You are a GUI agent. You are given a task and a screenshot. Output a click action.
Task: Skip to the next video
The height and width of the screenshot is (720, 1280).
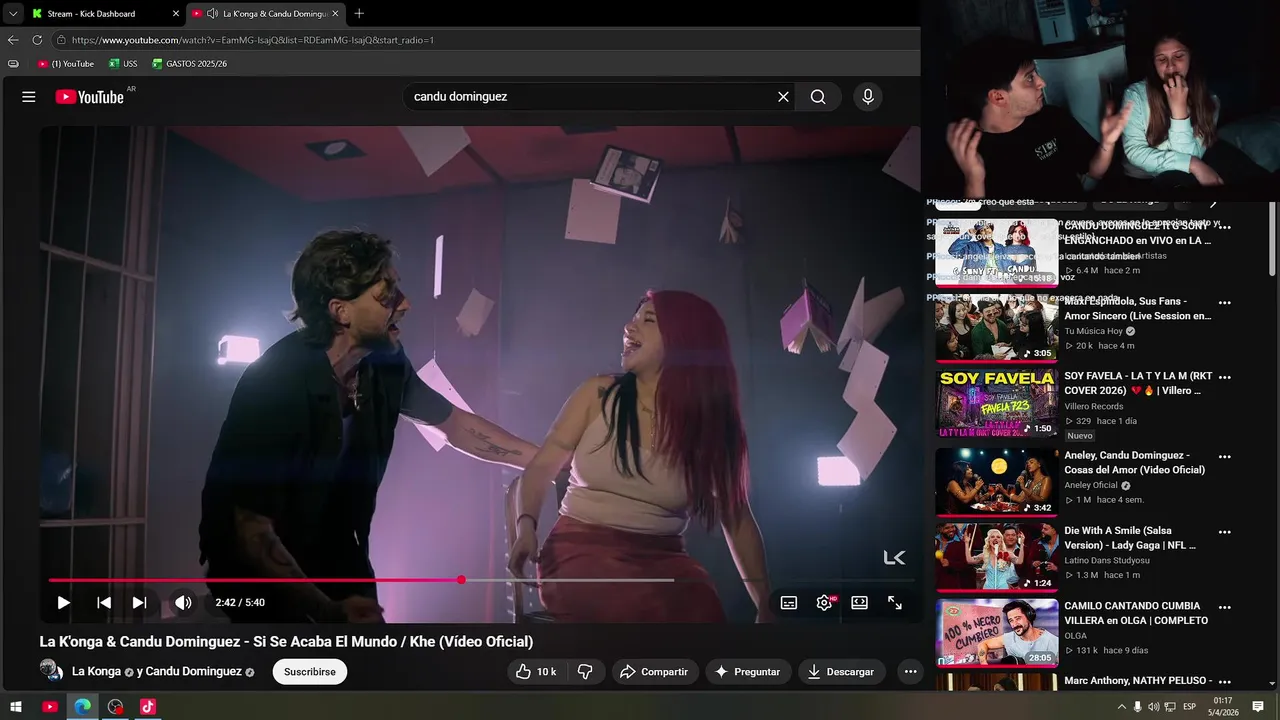coord(139,602)
